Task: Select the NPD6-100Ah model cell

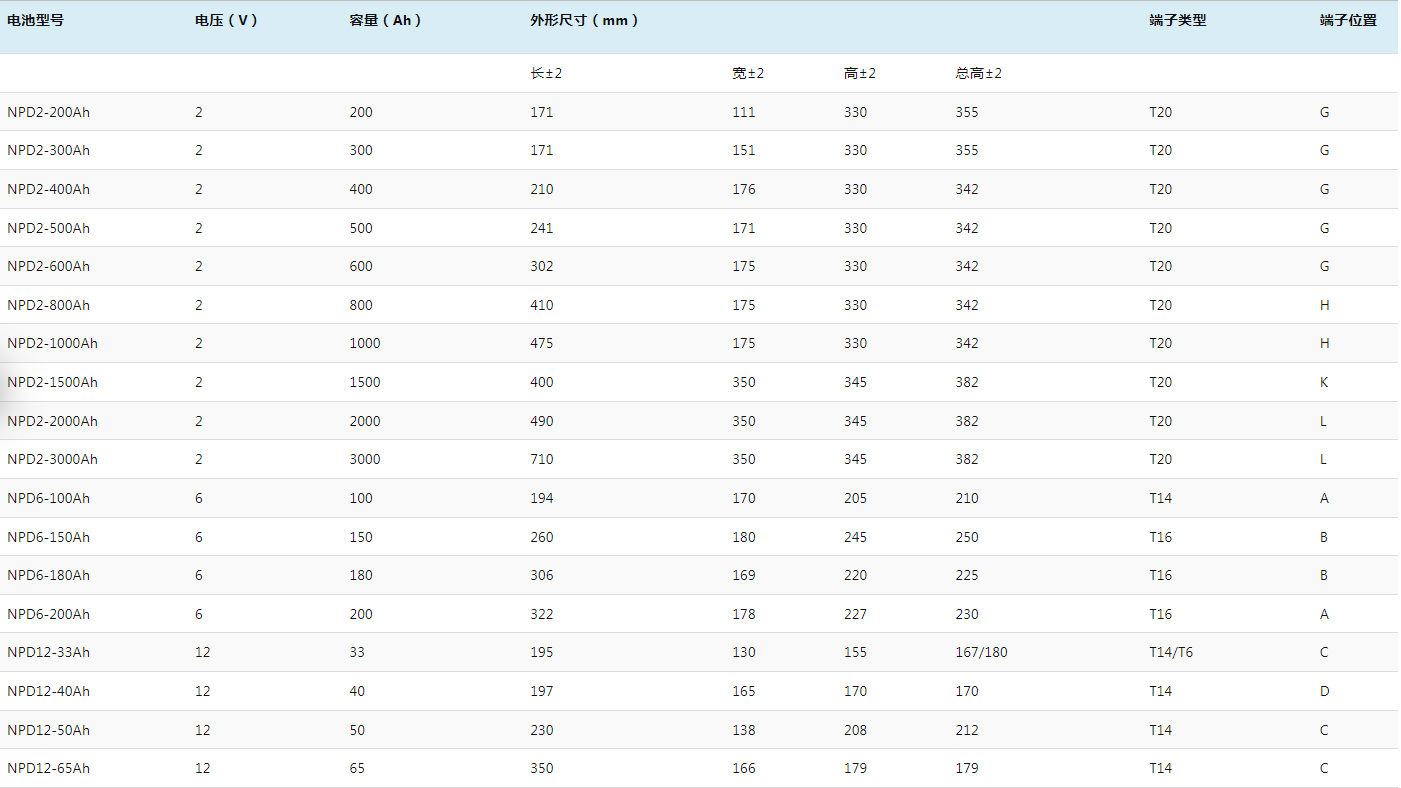Action: point(48,498)
